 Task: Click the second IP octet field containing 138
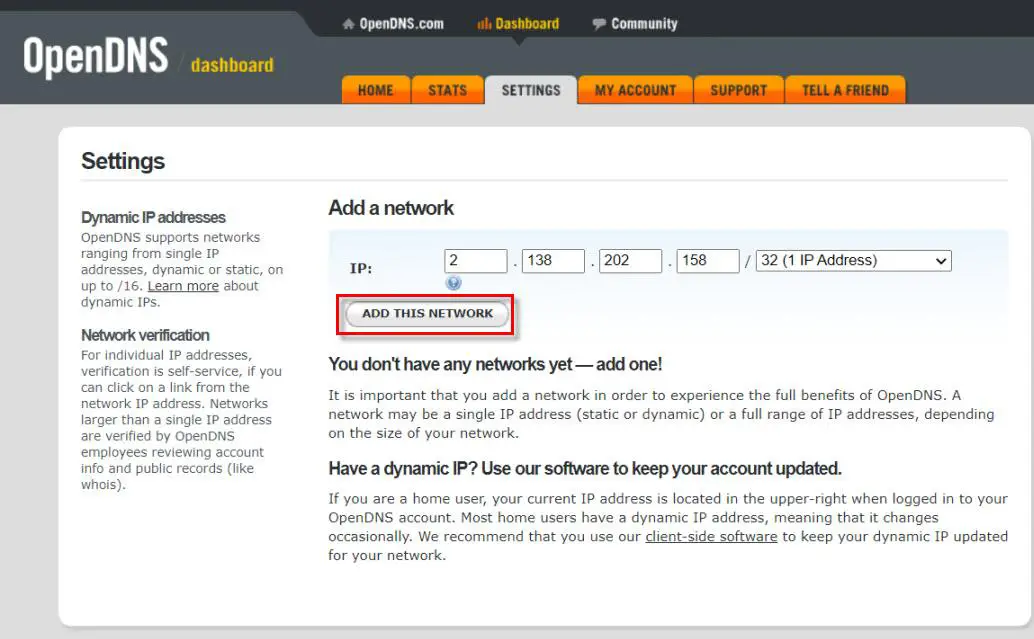tap(553, 260)
